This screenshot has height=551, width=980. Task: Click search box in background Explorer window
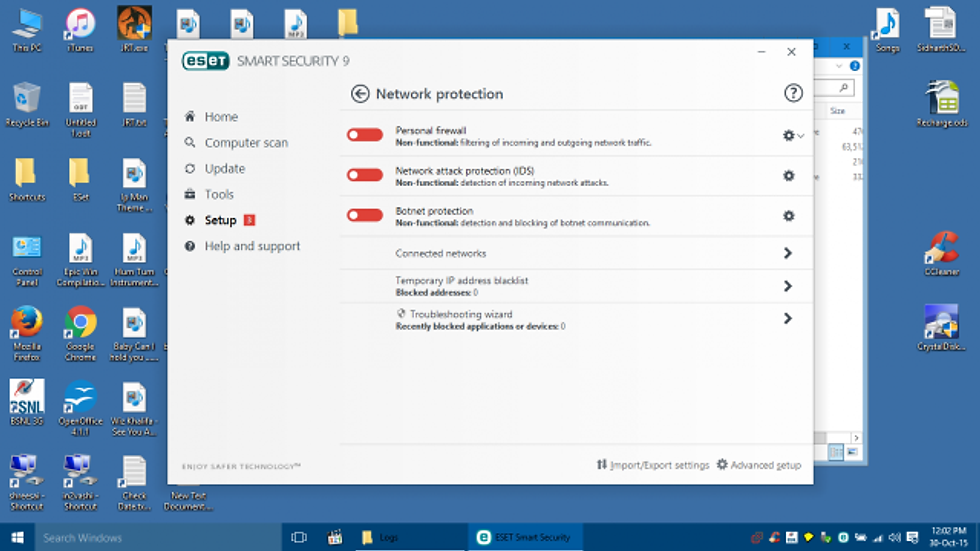(834, 88)
